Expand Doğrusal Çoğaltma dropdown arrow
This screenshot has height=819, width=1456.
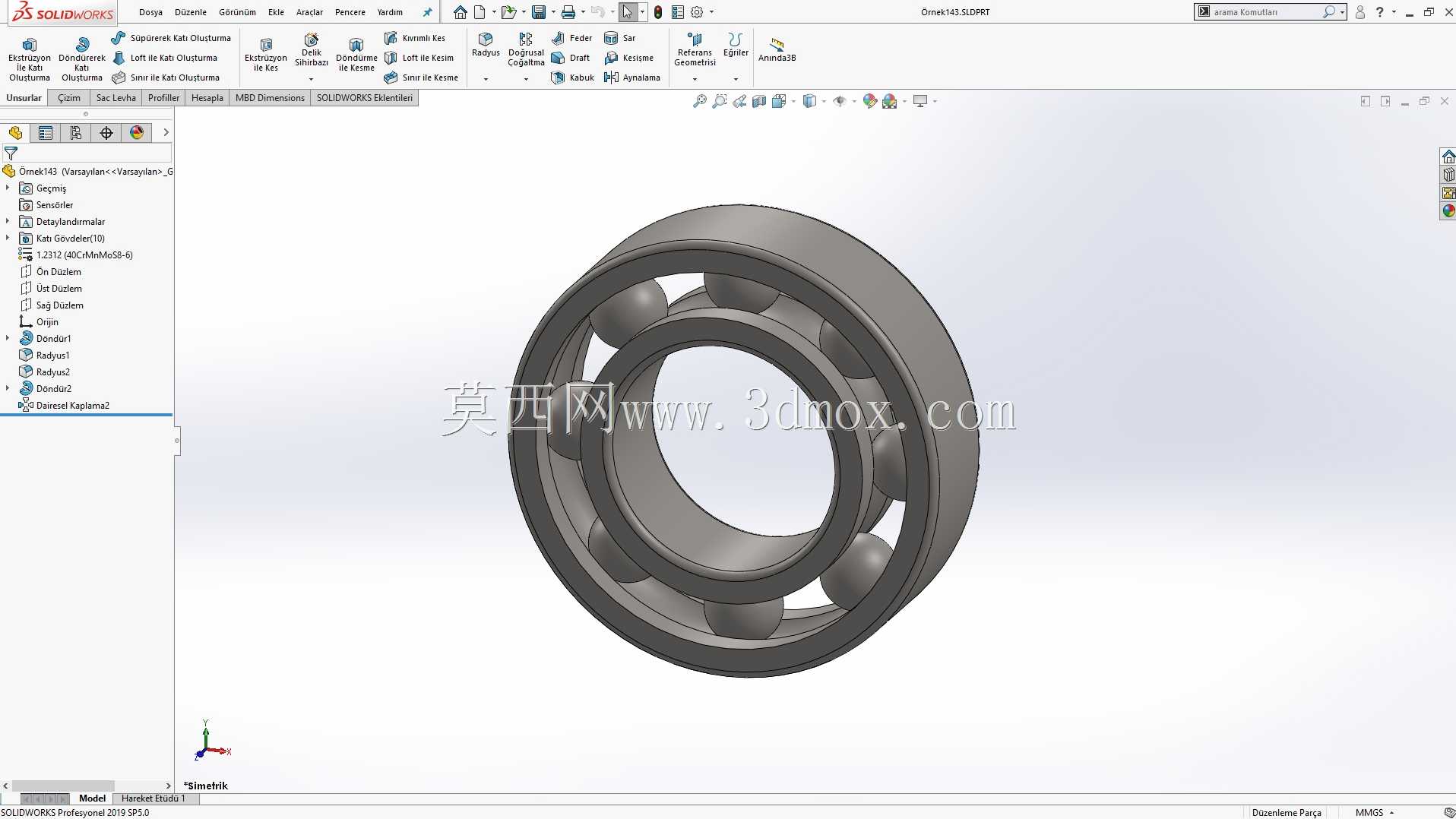point(526,79)
